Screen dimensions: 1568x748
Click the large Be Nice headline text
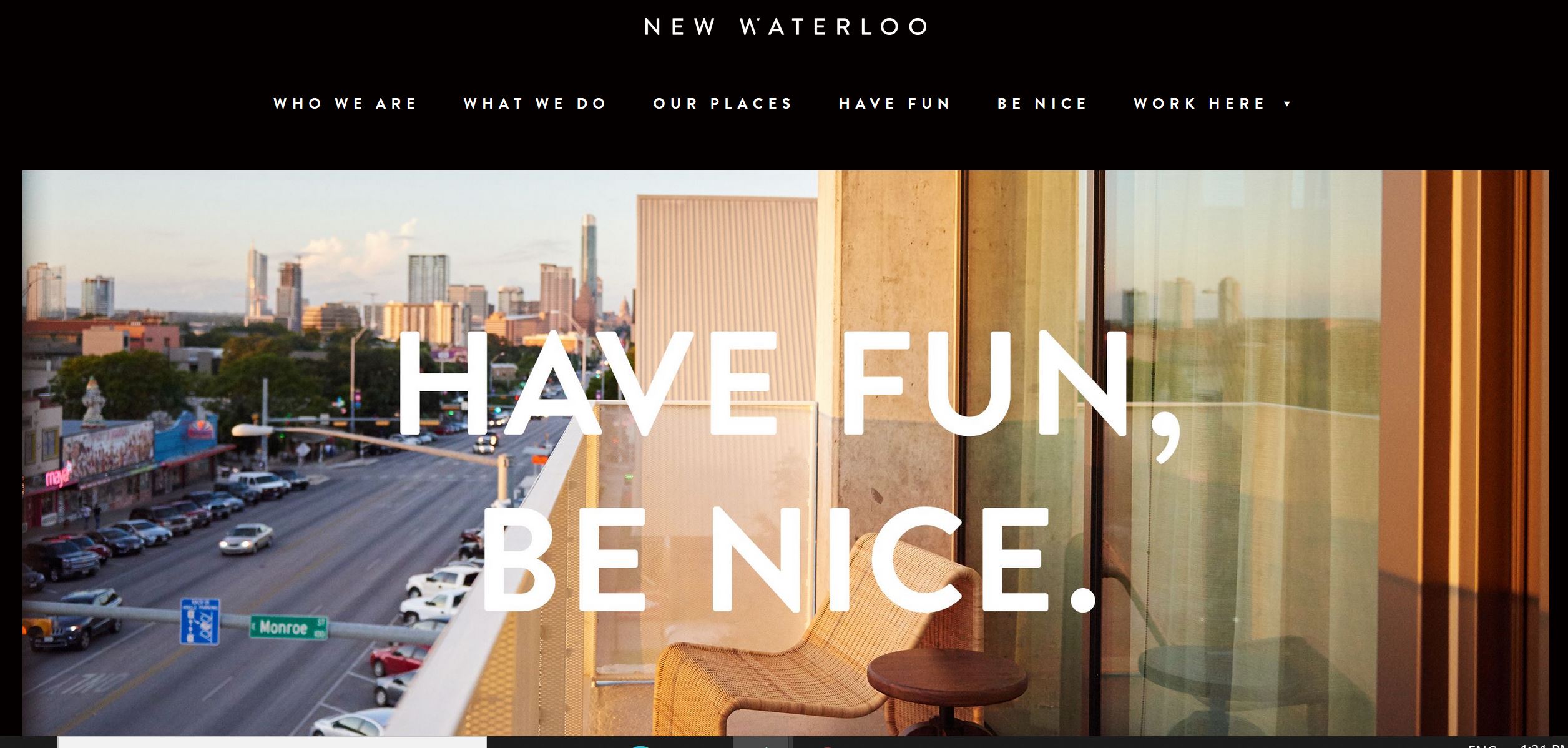790,558
